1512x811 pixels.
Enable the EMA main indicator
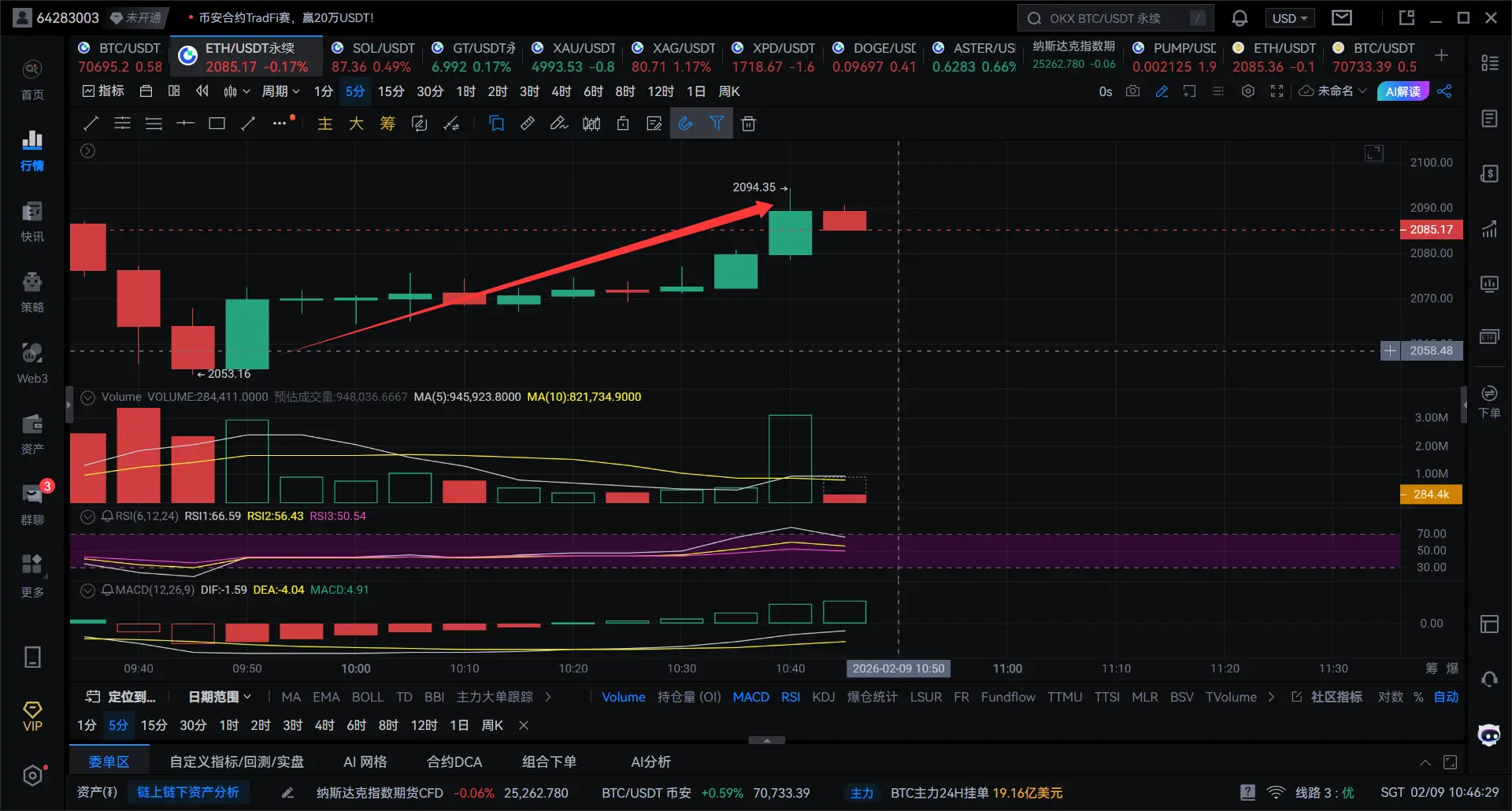(x=326, y=697)
